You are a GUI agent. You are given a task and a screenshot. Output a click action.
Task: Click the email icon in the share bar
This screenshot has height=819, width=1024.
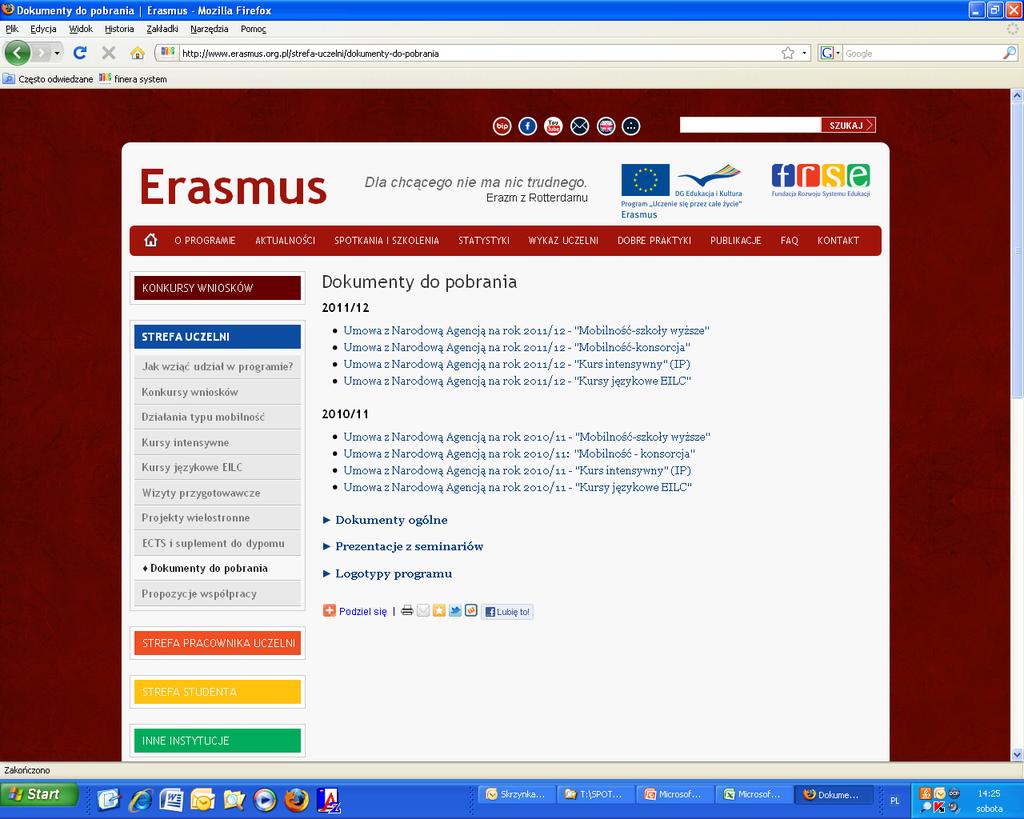pyautogui.click(x=423, y=611)
